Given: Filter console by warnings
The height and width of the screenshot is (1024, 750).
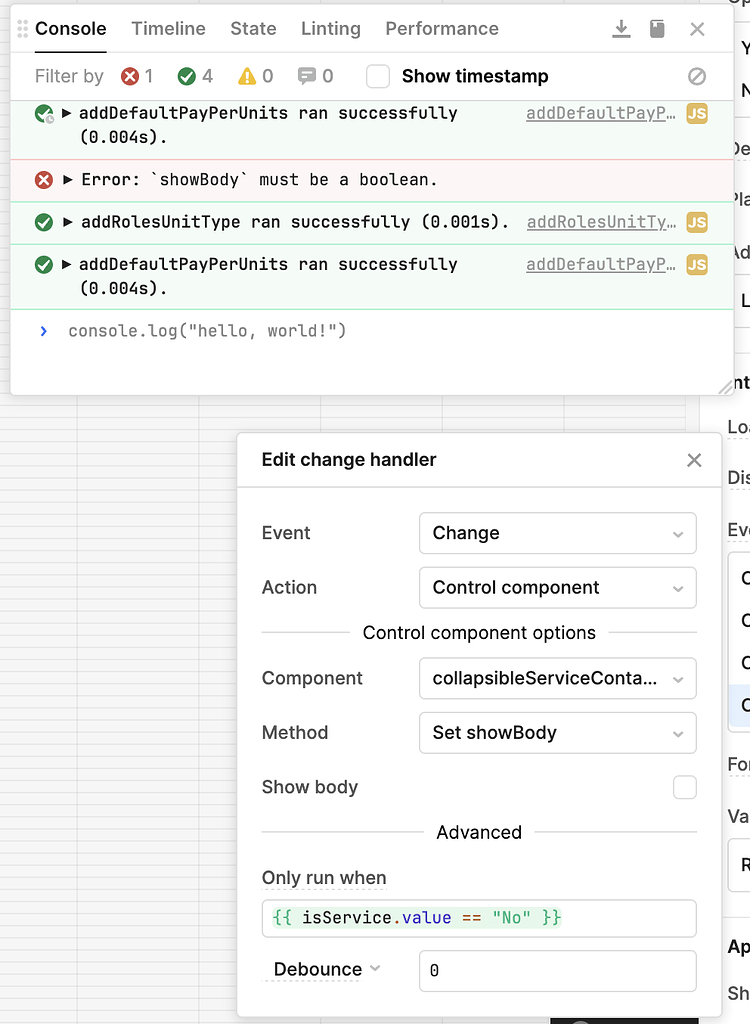Looking at the screenshot, I should 250,76.
